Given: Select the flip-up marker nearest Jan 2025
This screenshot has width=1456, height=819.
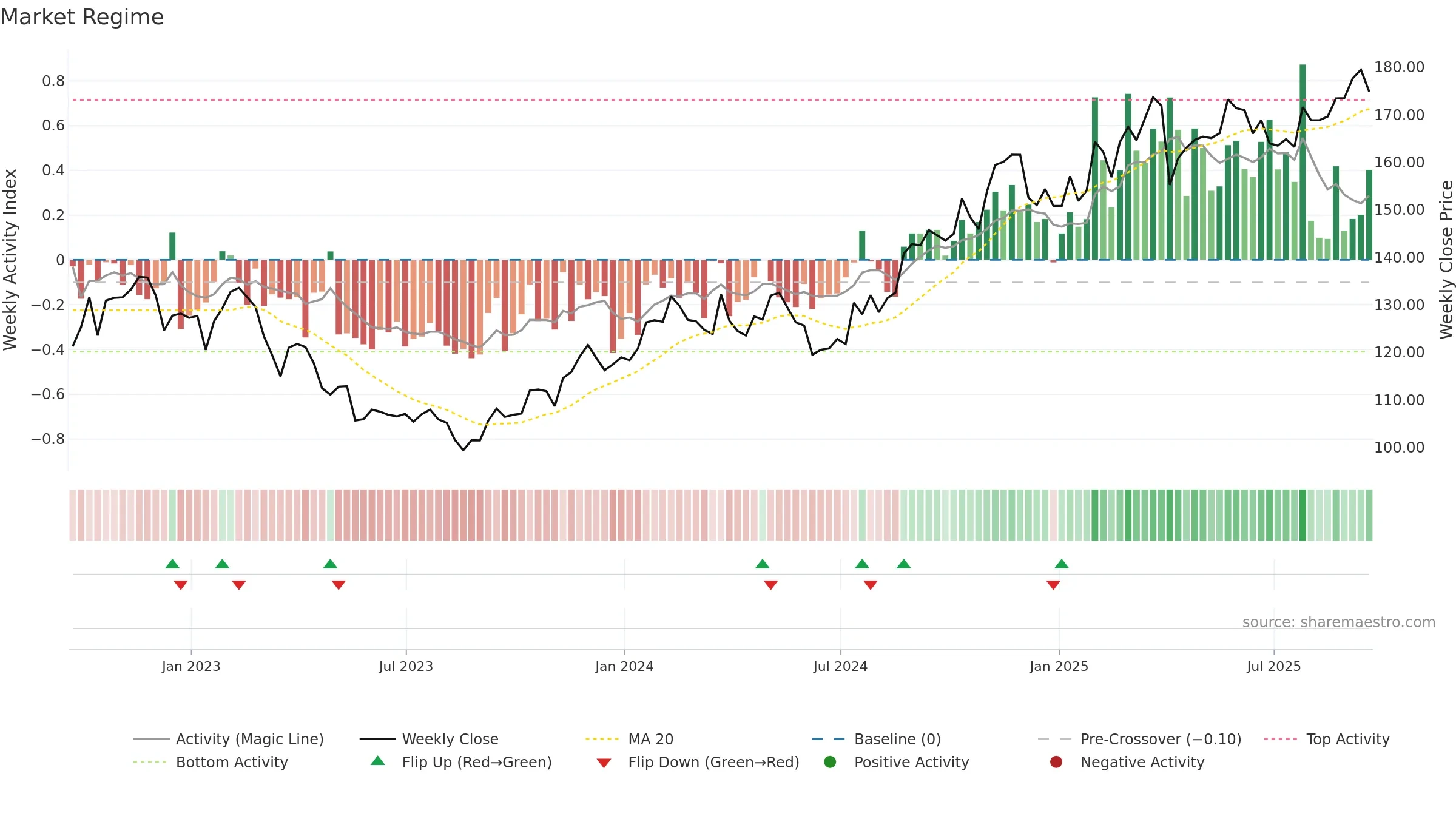Looking at the screenshot, I should click(1062, 564).
